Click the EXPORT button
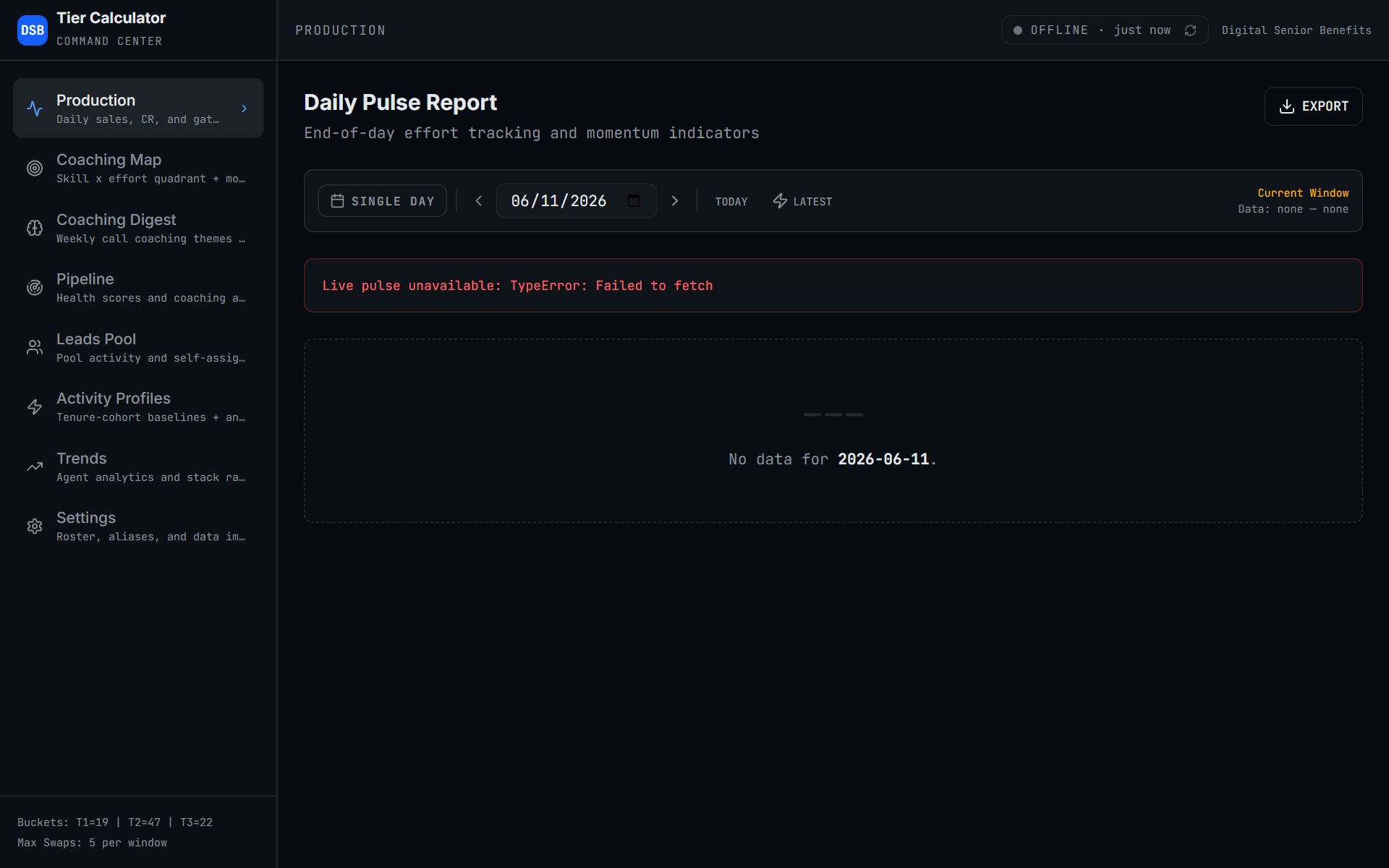1389x868 pixels. [1313, 106]
